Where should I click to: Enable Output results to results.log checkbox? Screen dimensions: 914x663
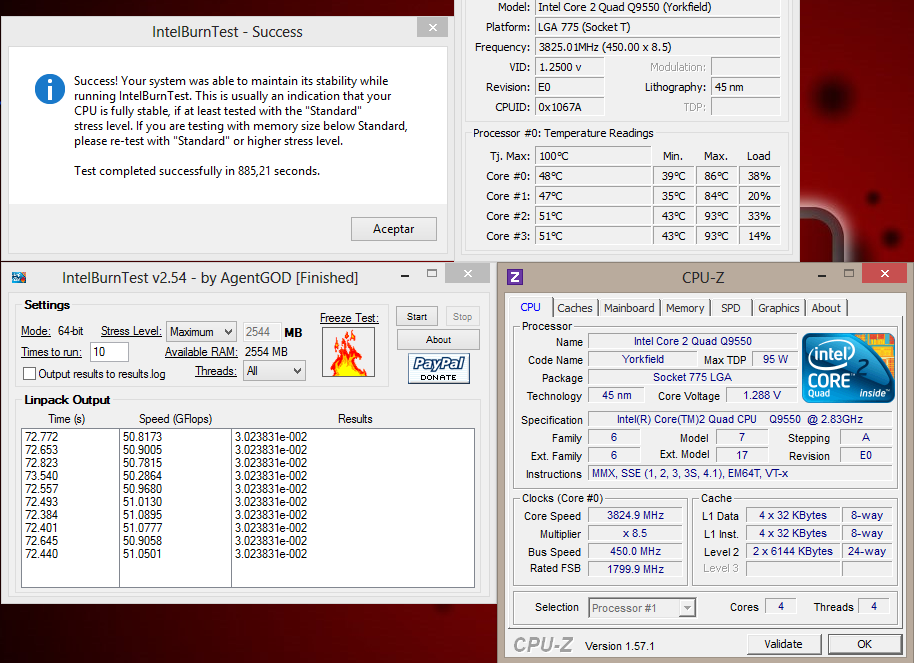(30, 374)
